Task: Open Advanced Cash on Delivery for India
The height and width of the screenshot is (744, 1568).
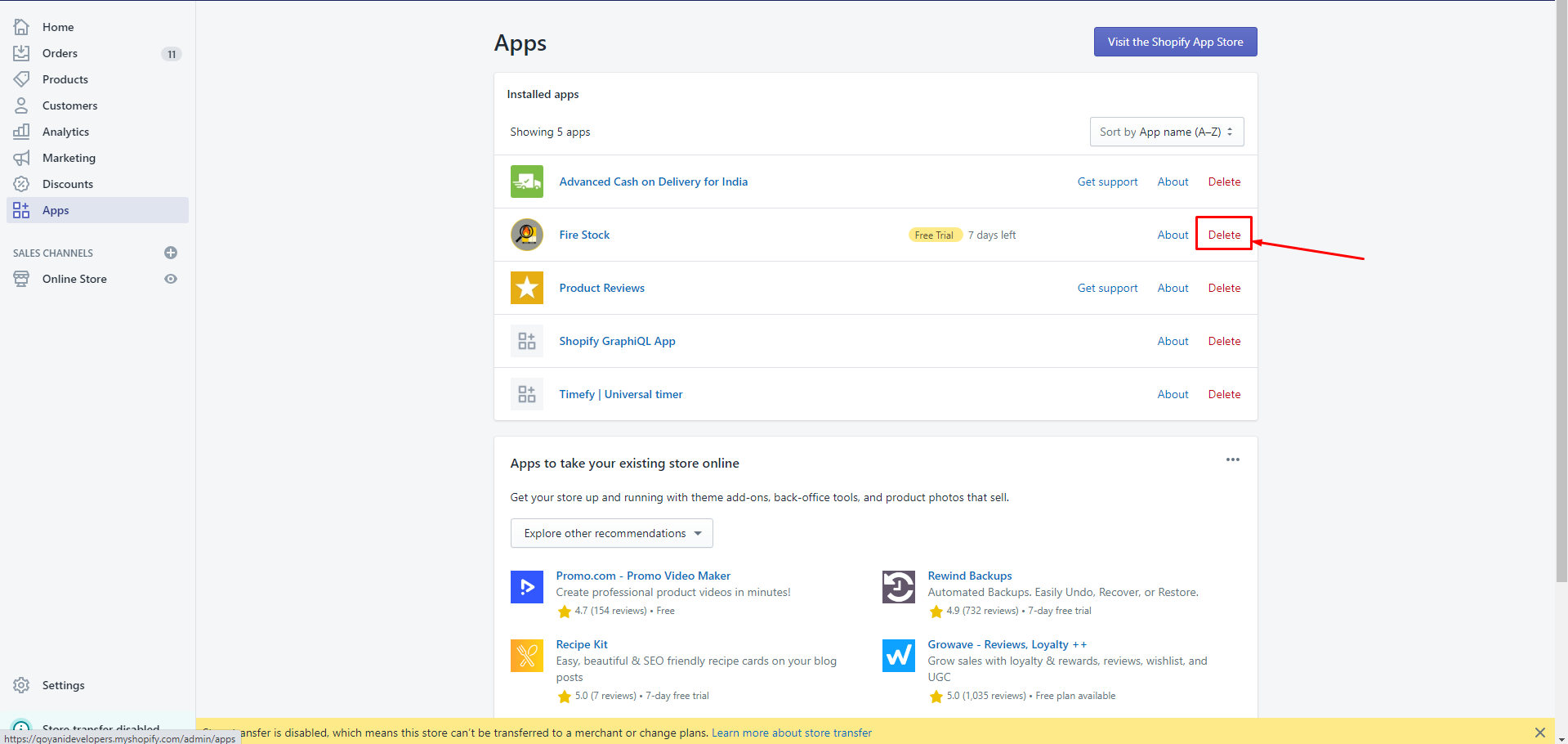Action: click(654, 182)
